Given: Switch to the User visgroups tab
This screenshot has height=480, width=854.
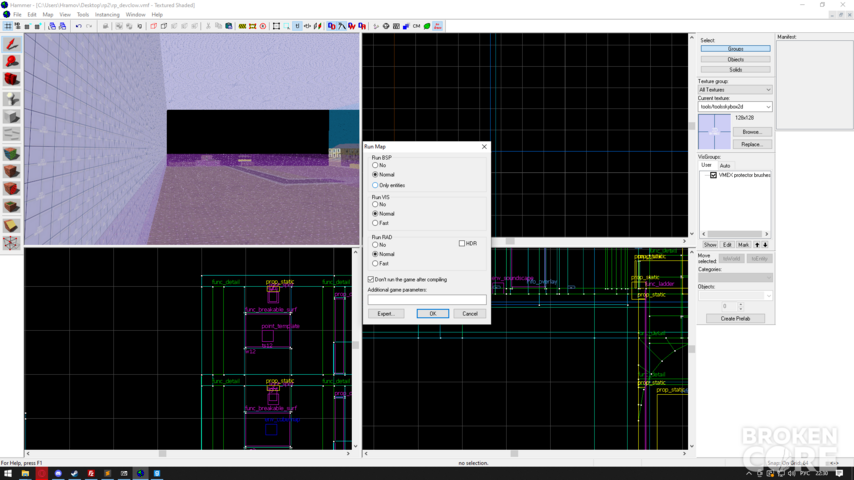Looking at the screenshot, I should [706, 165].
